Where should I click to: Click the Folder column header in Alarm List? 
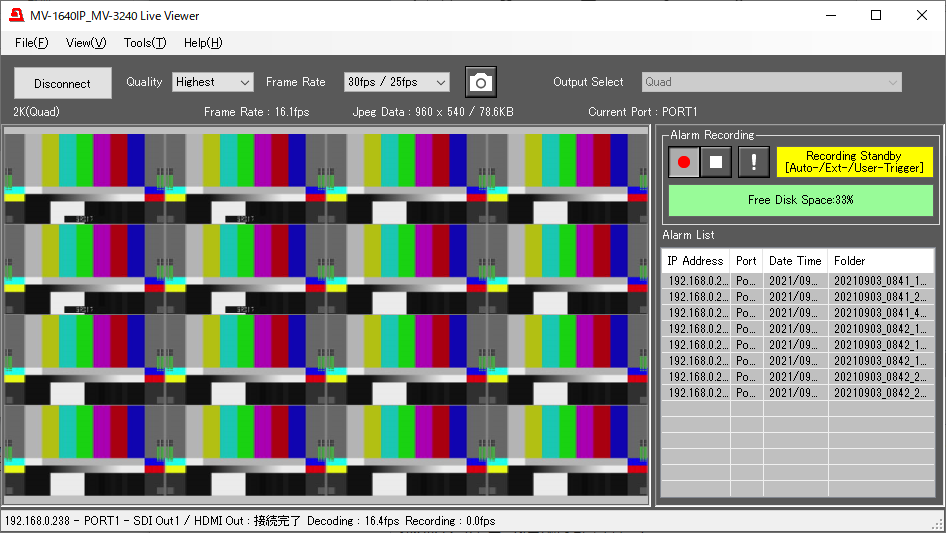pos(880,261)
